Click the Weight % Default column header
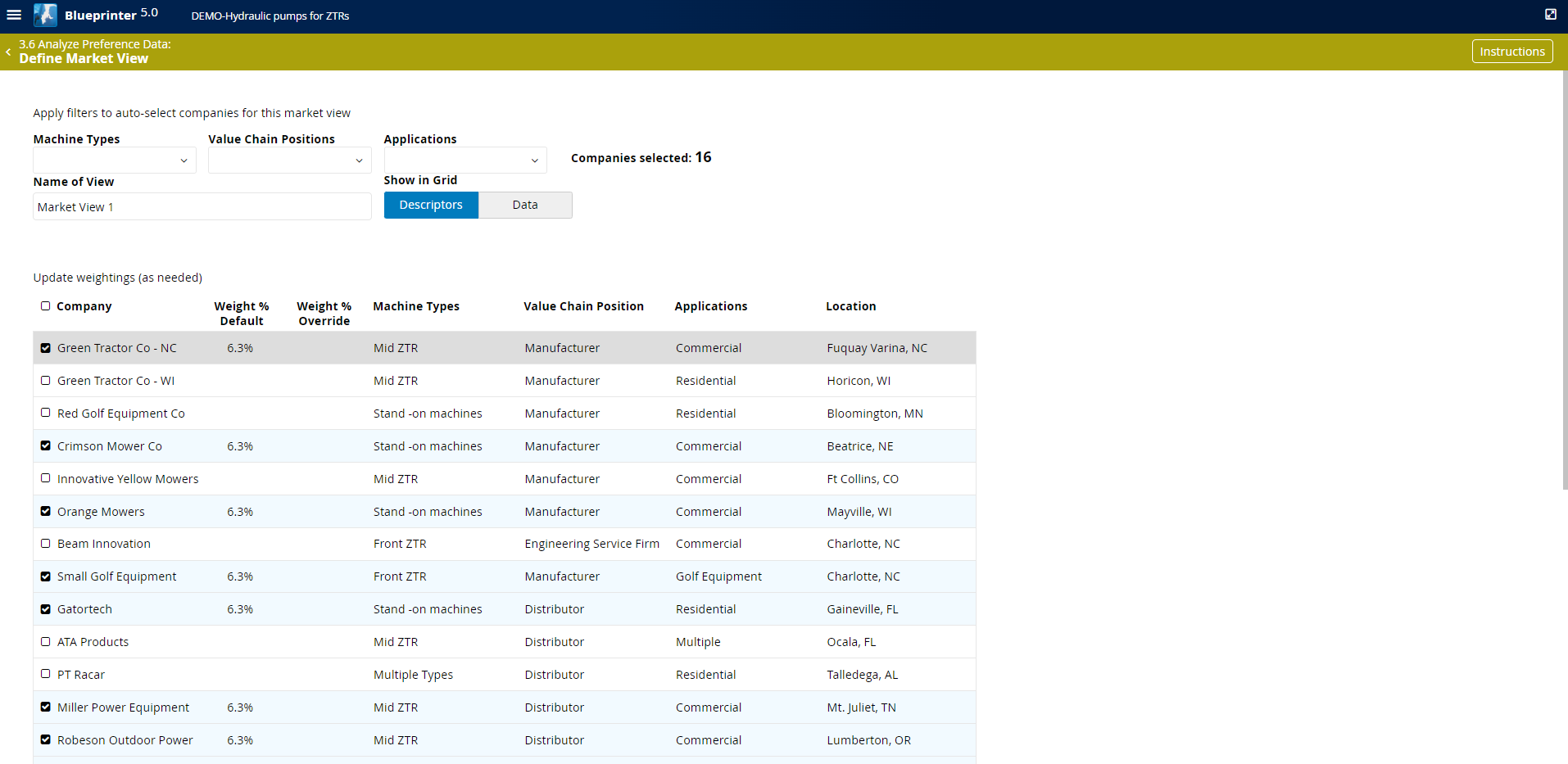1568x764 pixels. pyautogui.click(x=242, y=314)
